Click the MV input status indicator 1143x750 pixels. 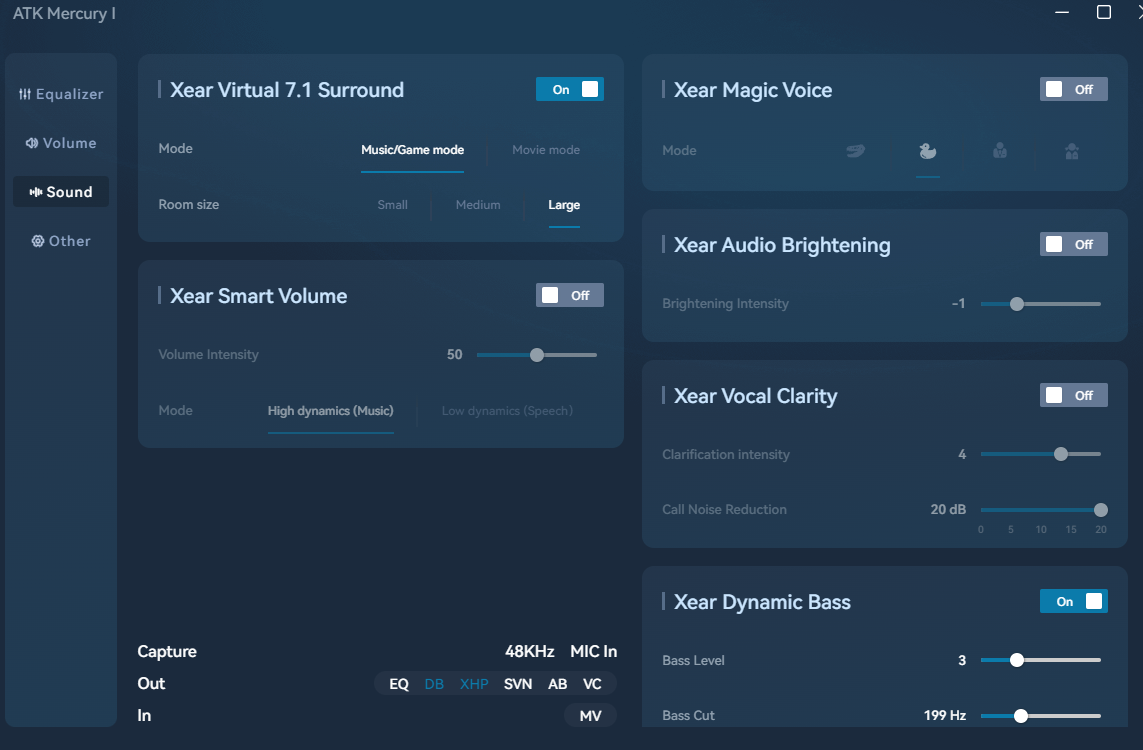[590, 716]
